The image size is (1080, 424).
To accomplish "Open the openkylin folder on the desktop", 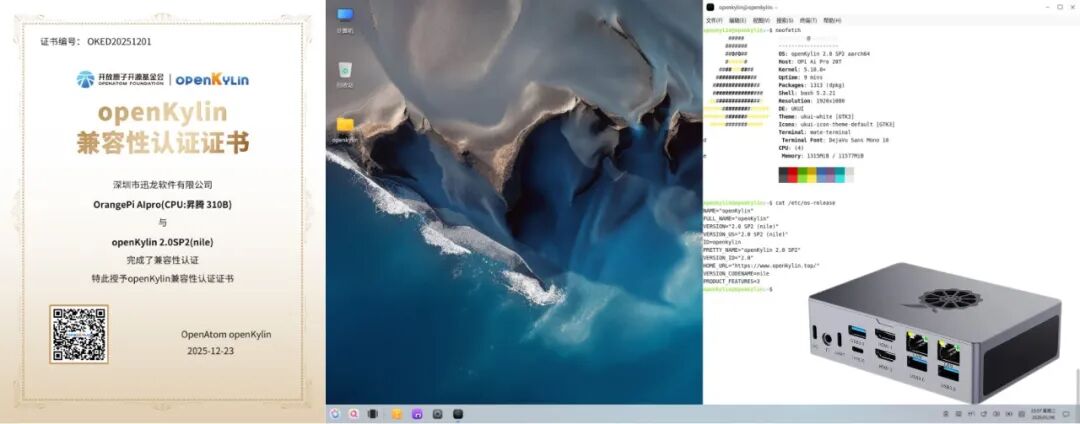I will tap(345, 125).
